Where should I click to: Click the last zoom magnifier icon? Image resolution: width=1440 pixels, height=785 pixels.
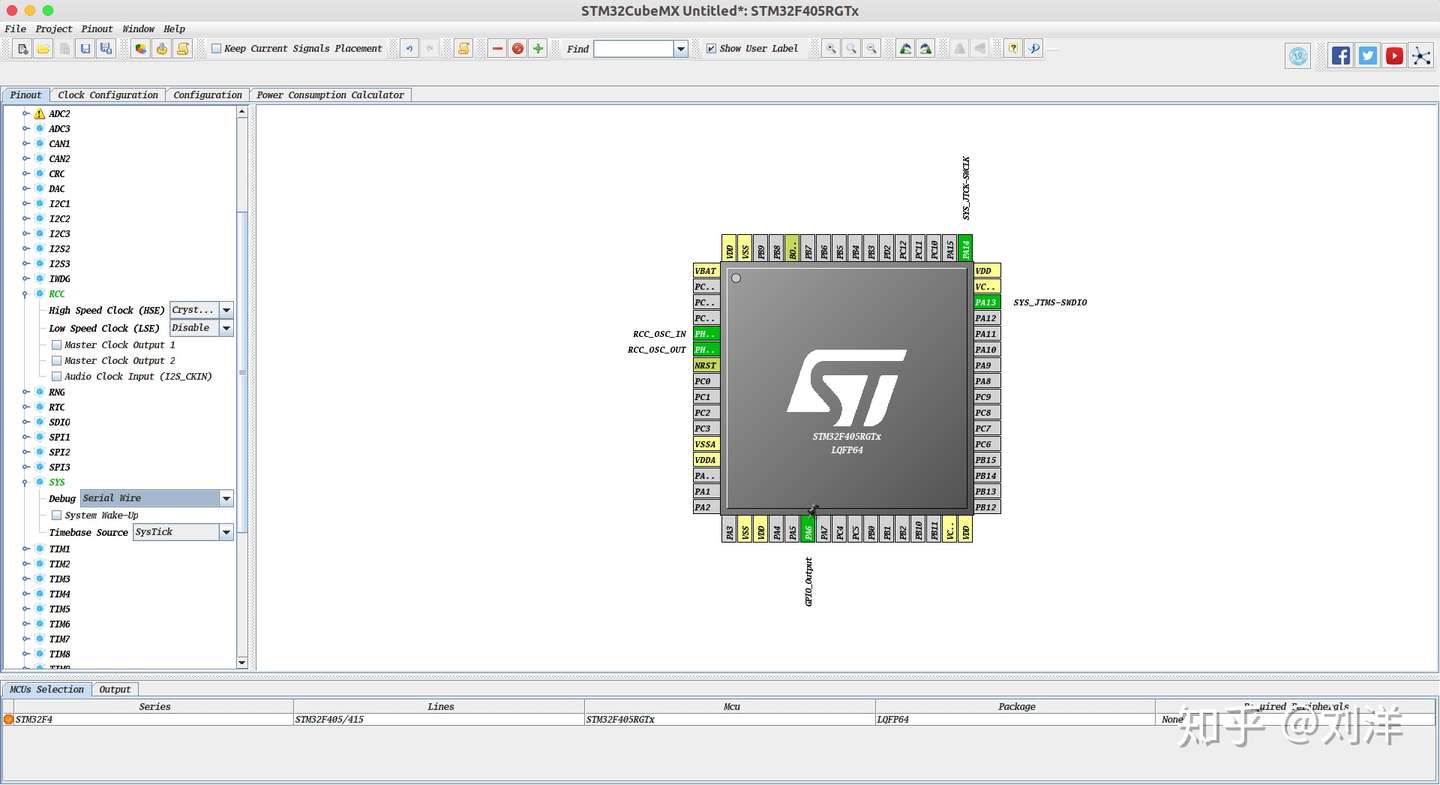pos(872,48)
